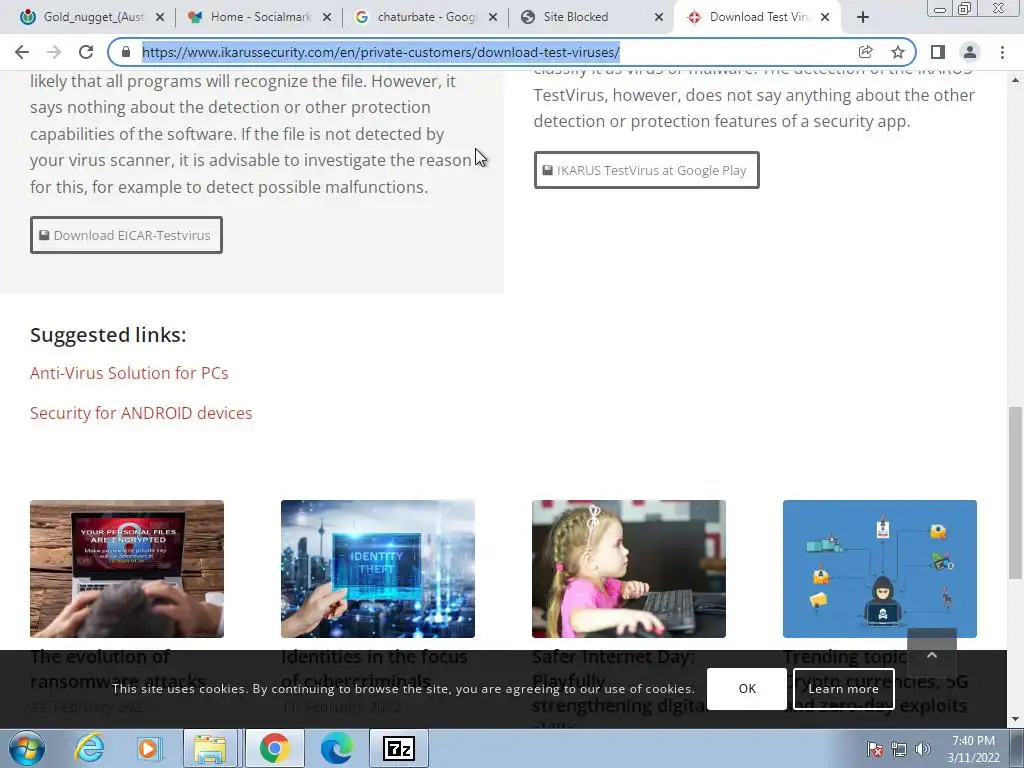Screen dimensions: 1024x768
Task: Open Chrome three-dot menu
Action: (x=1002, y=52)
